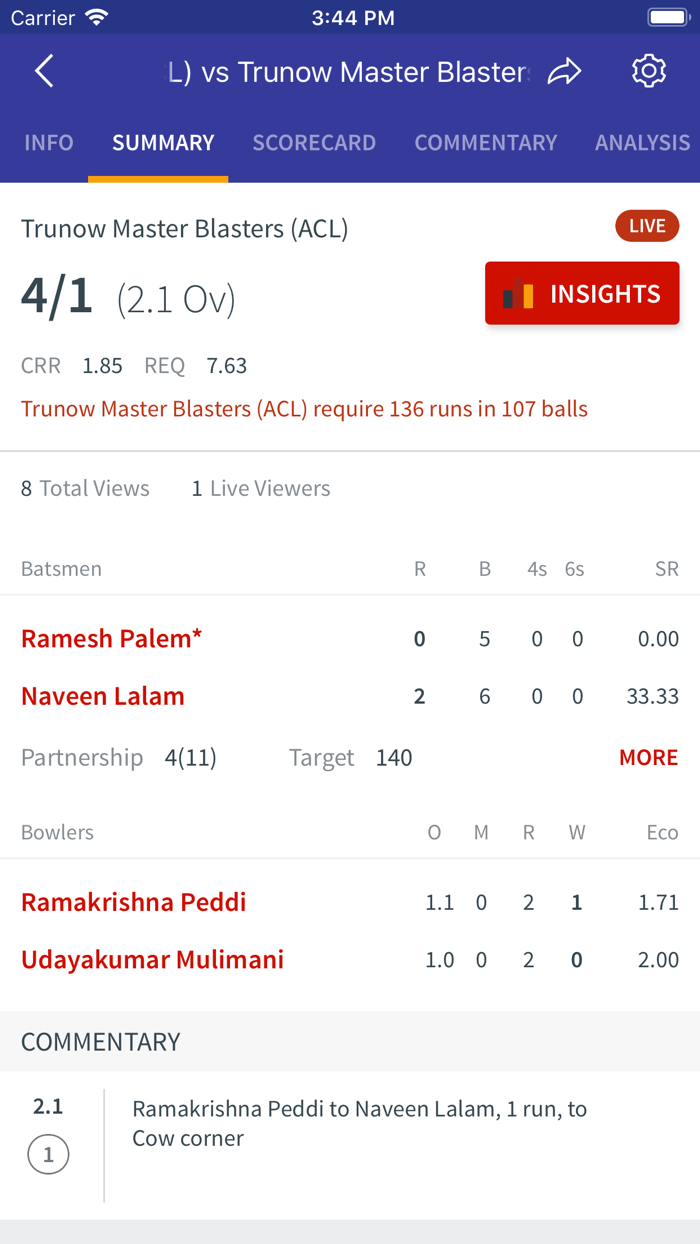The image size is (700, 1244).
Task: Go back using the back arrow
Action: (x=43, y=70)
